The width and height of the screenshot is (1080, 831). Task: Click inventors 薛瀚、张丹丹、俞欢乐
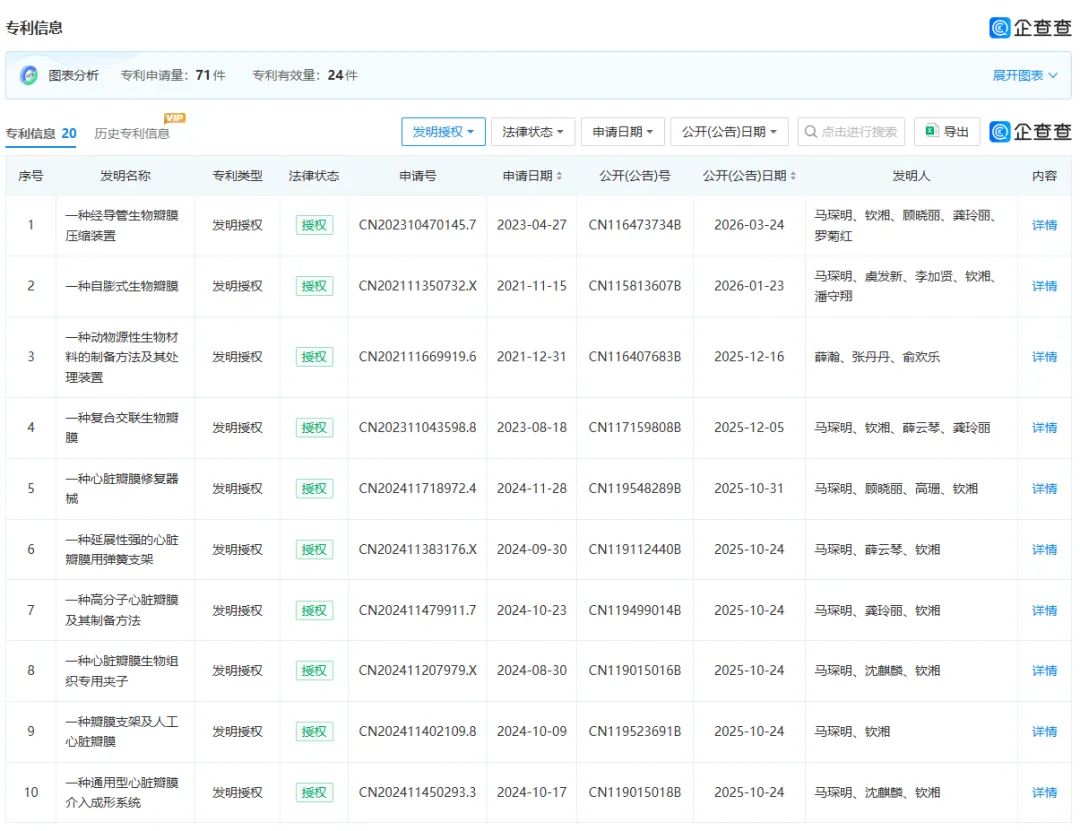click(x=877, y=357)
